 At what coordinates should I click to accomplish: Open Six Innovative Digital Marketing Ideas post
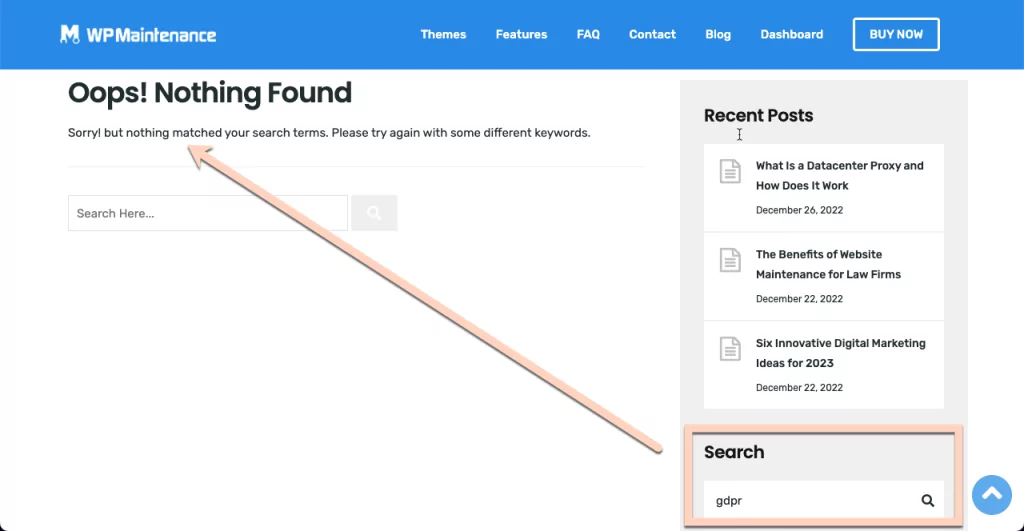point(840,353)
